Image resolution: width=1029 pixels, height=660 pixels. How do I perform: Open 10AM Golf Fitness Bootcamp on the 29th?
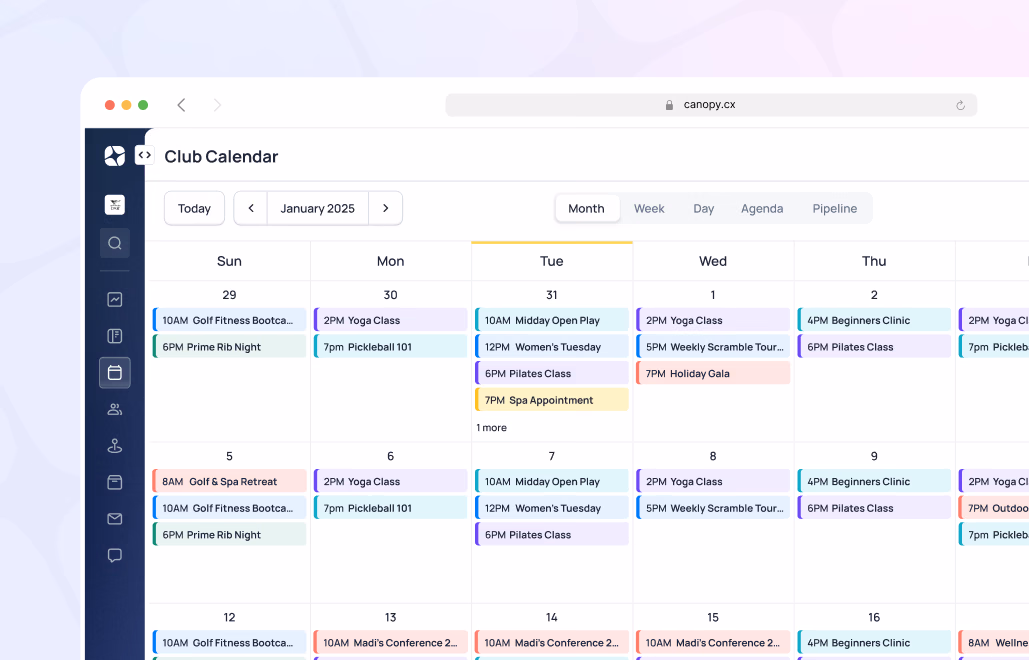(229, 320)
